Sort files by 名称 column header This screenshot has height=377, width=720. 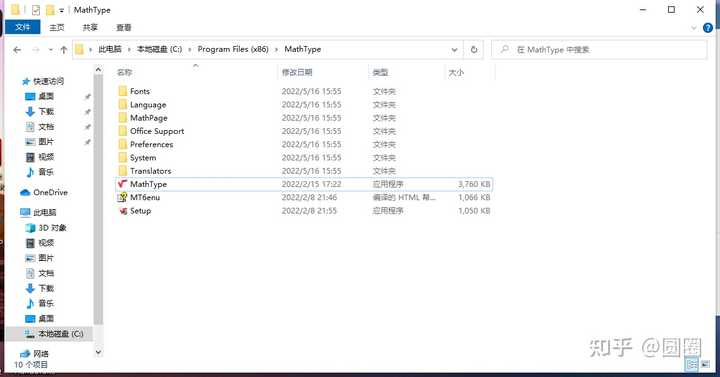124,72
